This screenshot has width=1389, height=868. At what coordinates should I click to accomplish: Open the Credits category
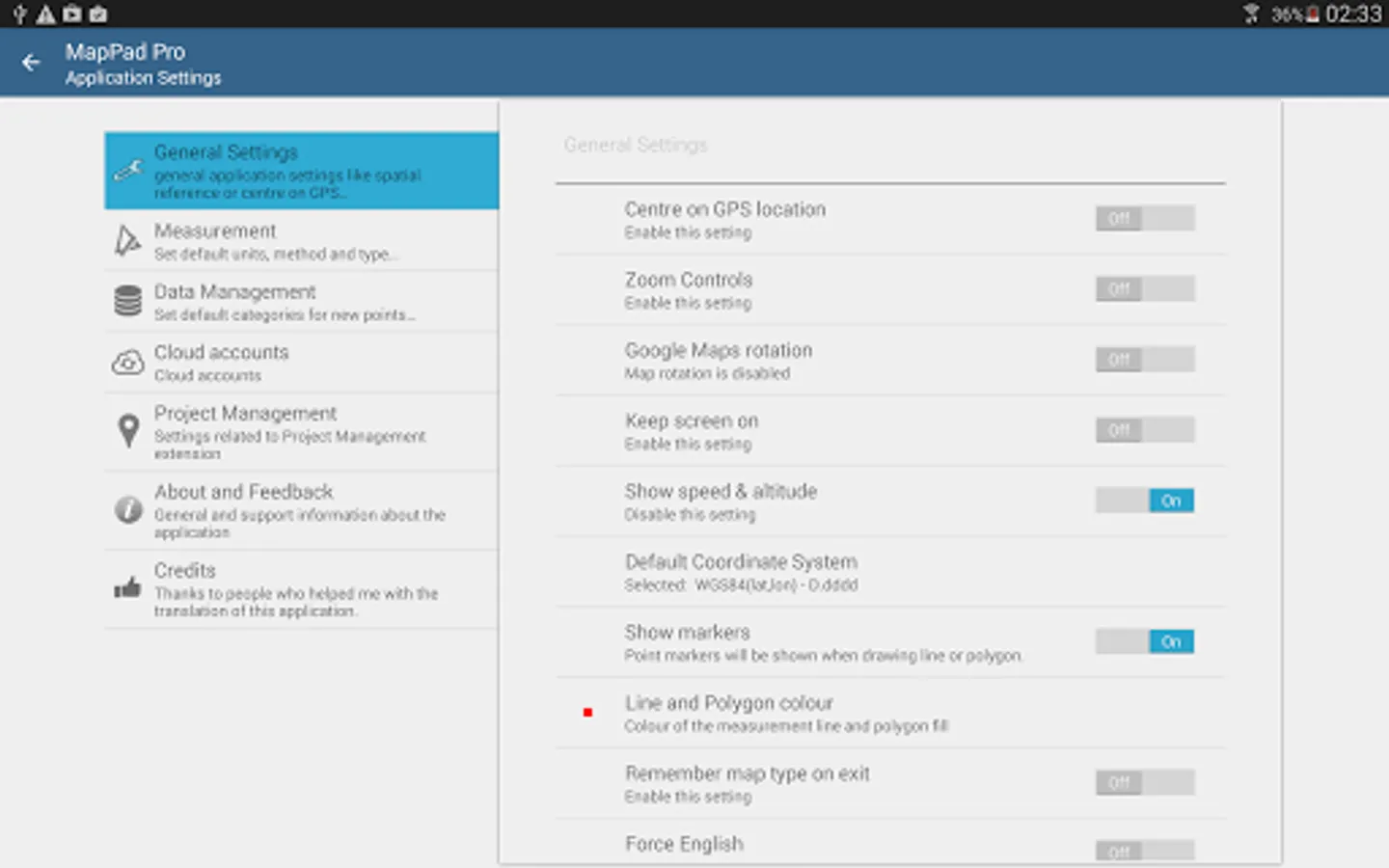click(302, 589)
